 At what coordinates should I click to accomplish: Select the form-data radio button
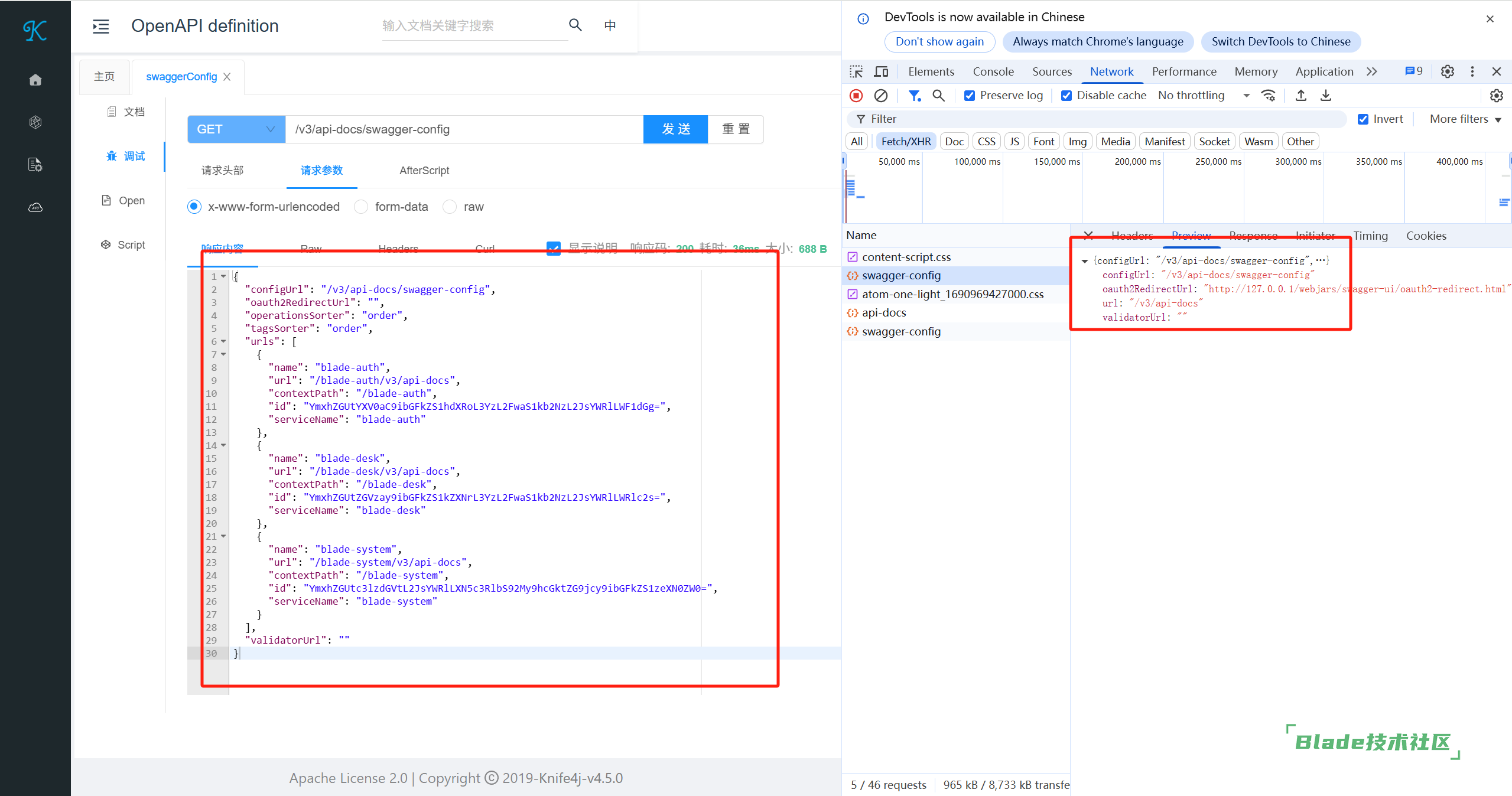pos(361,207)
